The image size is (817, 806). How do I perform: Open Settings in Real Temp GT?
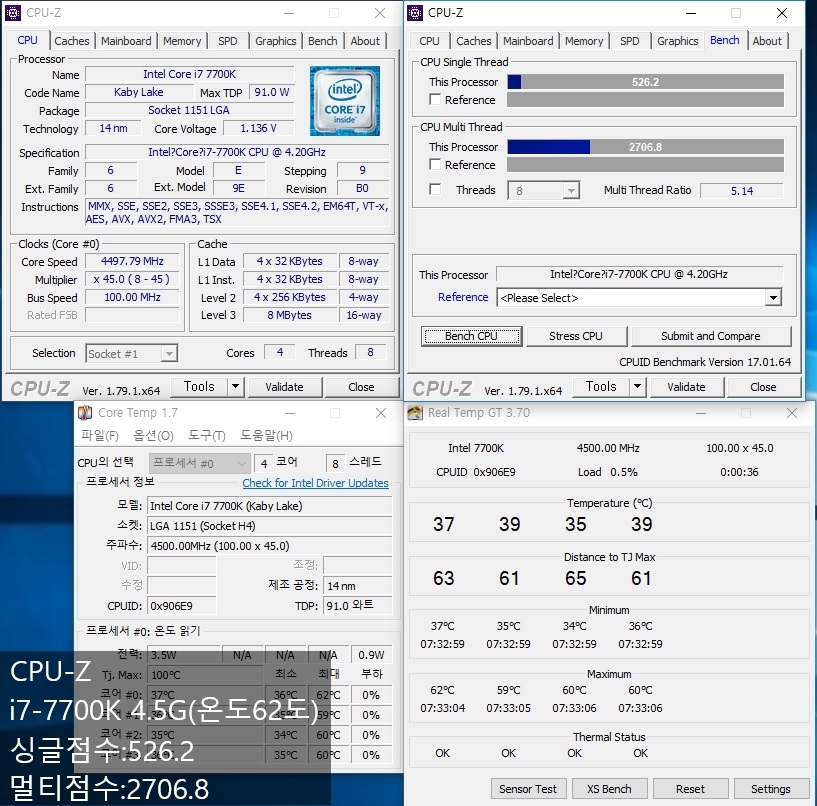tap(771, 789)
